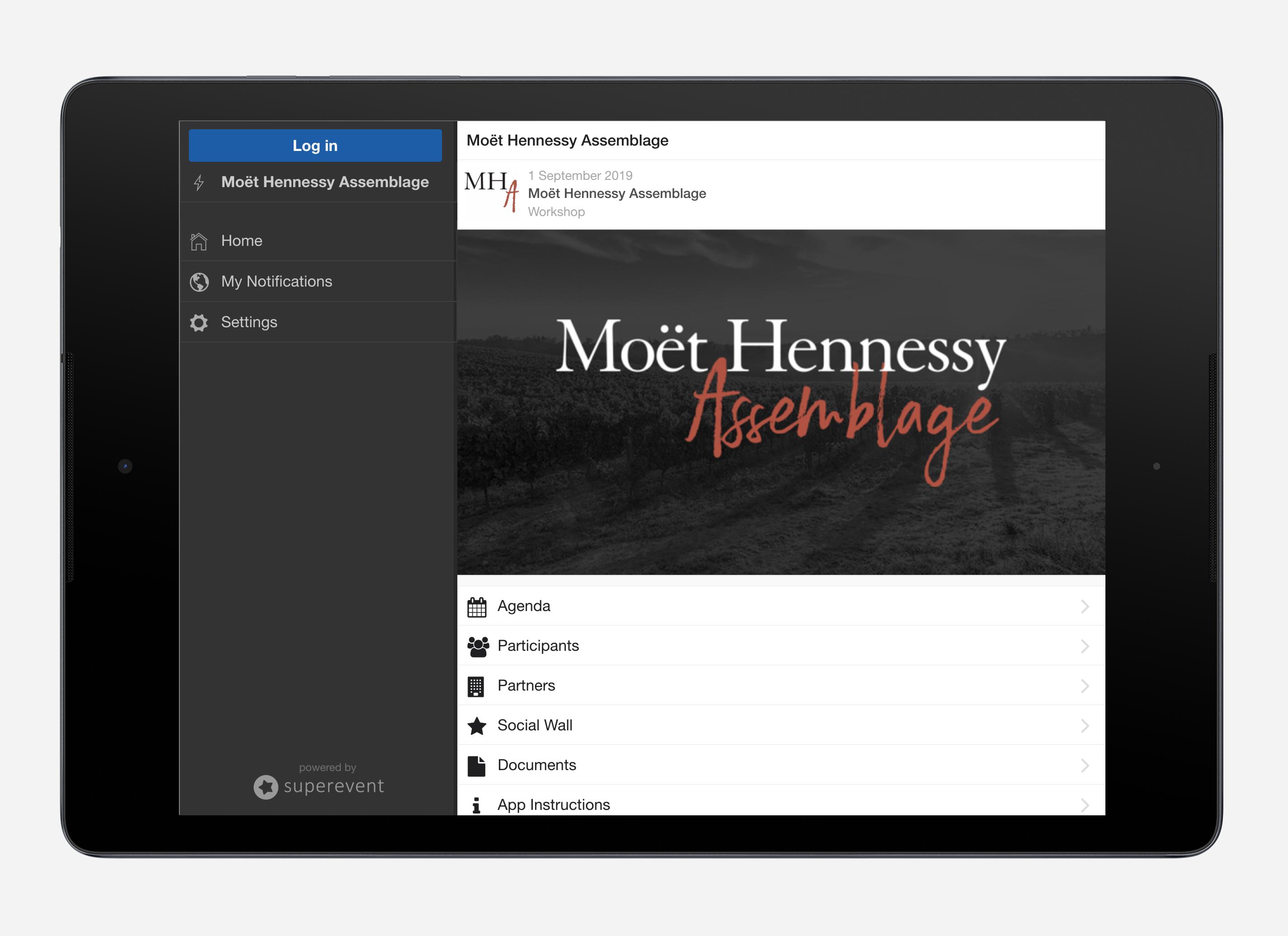Click the App Instructions info icon

[476, 805]
